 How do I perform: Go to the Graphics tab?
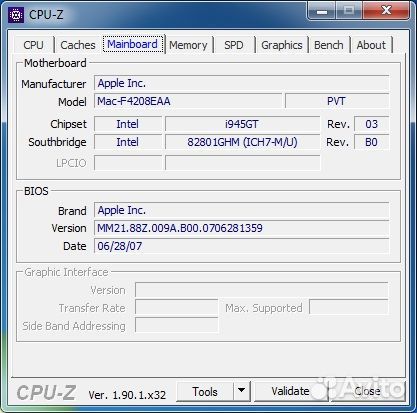pos(282,45)
